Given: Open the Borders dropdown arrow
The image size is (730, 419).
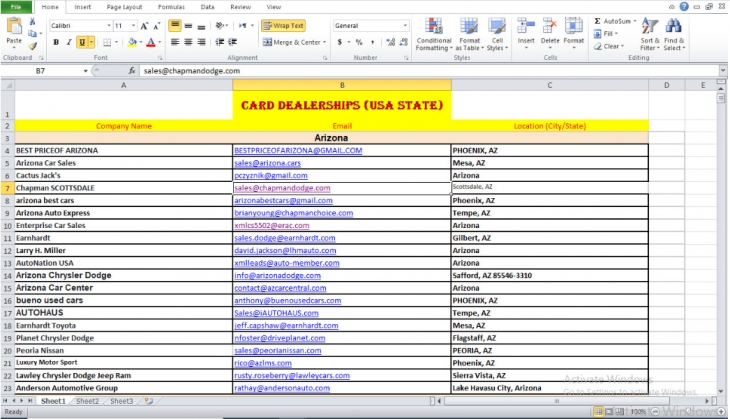Looking at the screenshot, I should [x=116, y=42].
